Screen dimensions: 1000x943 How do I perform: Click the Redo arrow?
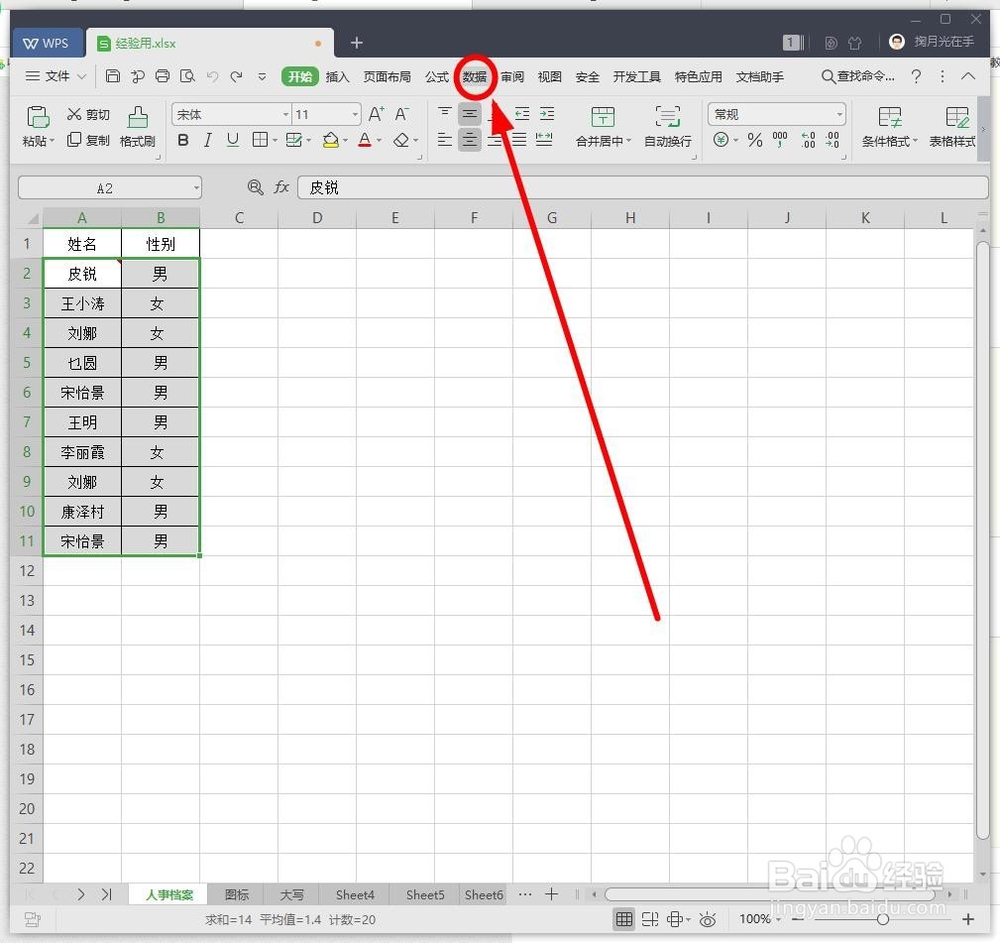[x=237, y=76]
